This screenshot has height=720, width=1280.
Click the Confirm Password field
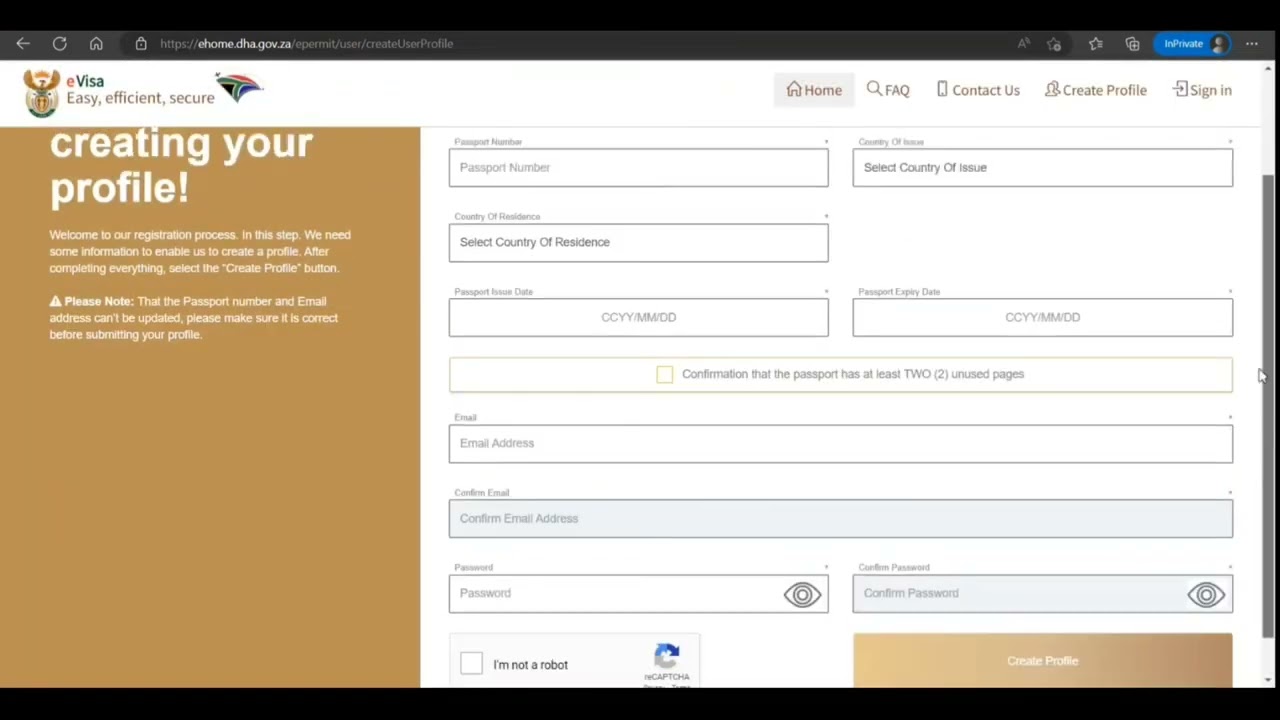[1043, 594]
